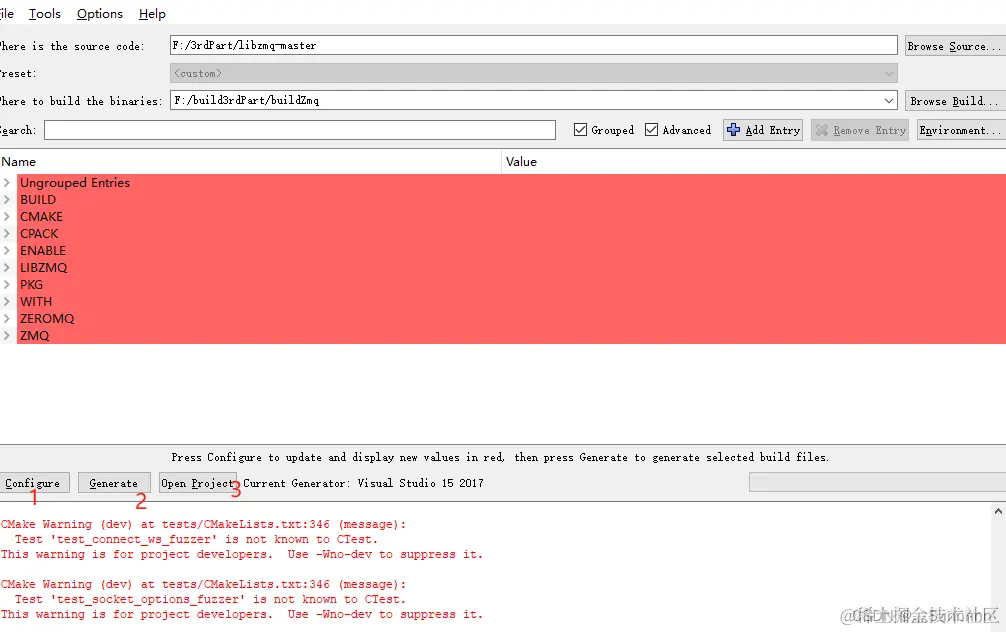Expand the ZMQ group arrow
Viewport: 1006px width, 632px height.
point(6,336)
